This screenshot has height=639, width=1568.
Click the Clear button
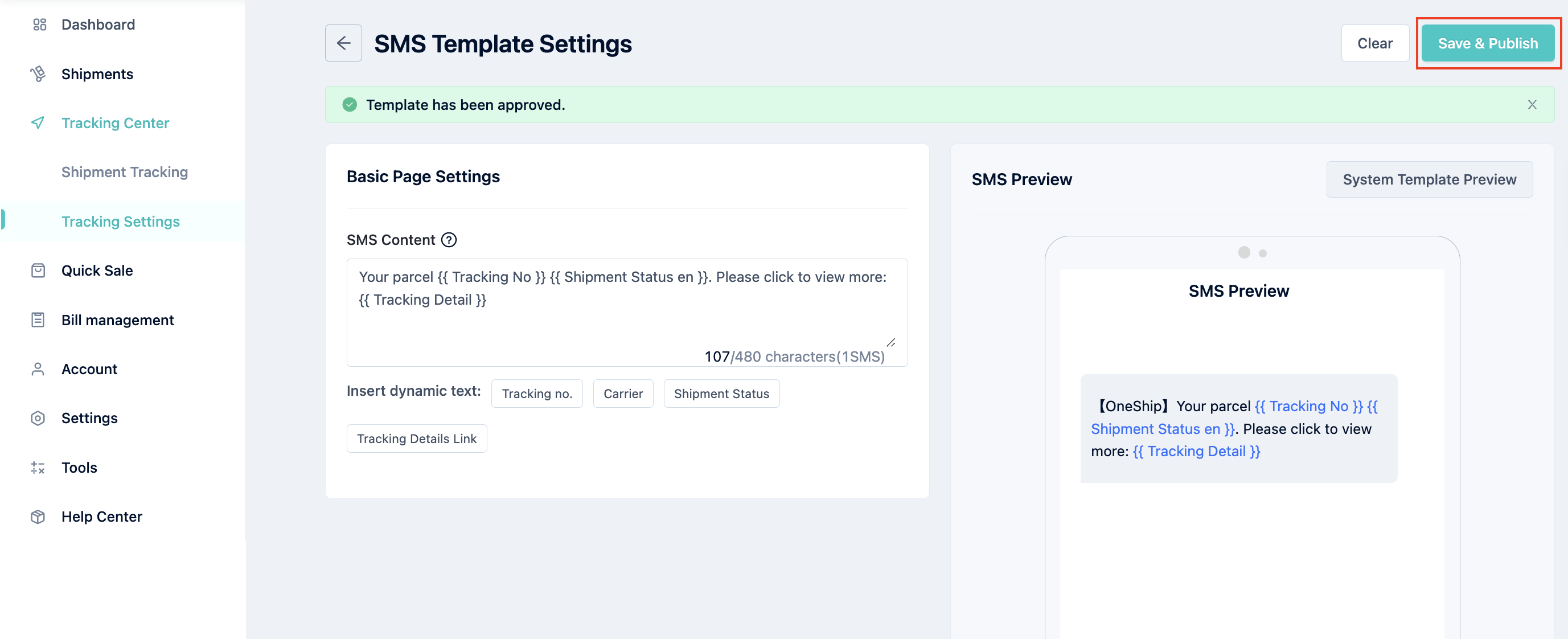click(x=1375, y=43)
